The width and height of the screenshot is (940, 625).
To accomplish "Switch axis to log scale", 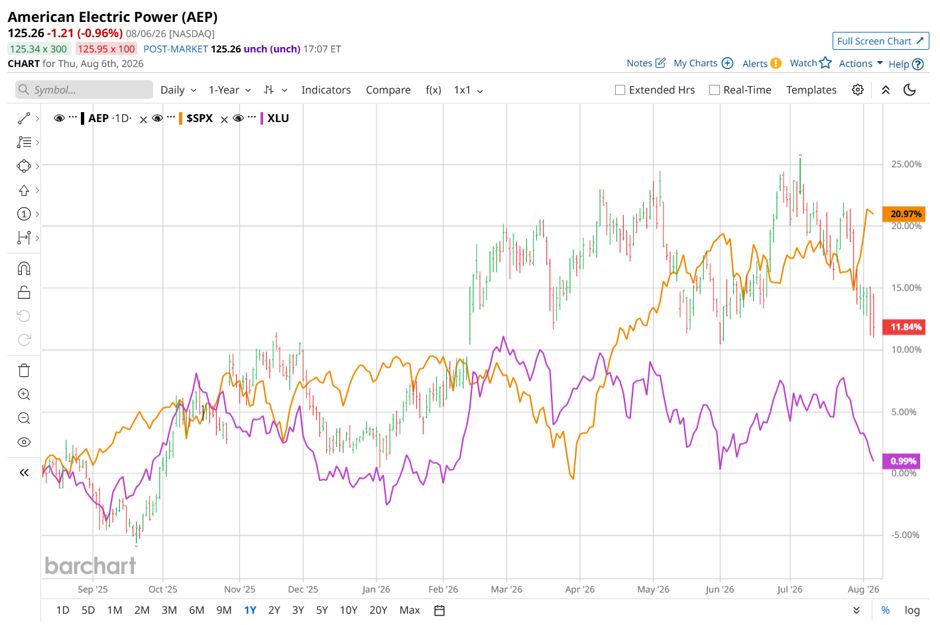I will [x=912, y=610].
